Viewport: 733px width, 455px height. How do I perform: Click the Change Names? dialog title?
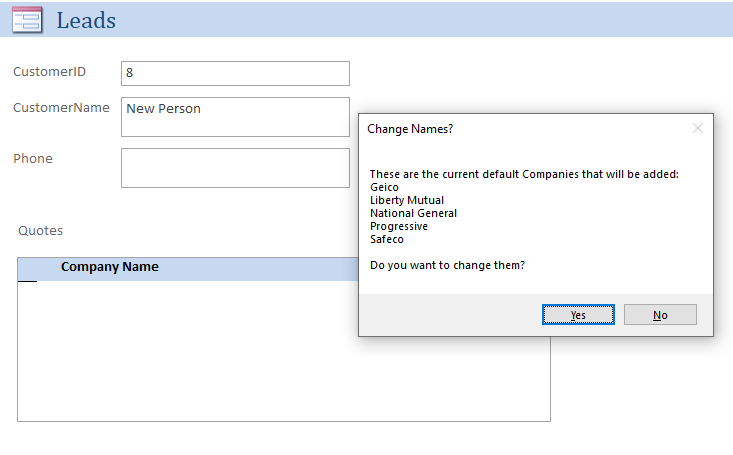410,129
